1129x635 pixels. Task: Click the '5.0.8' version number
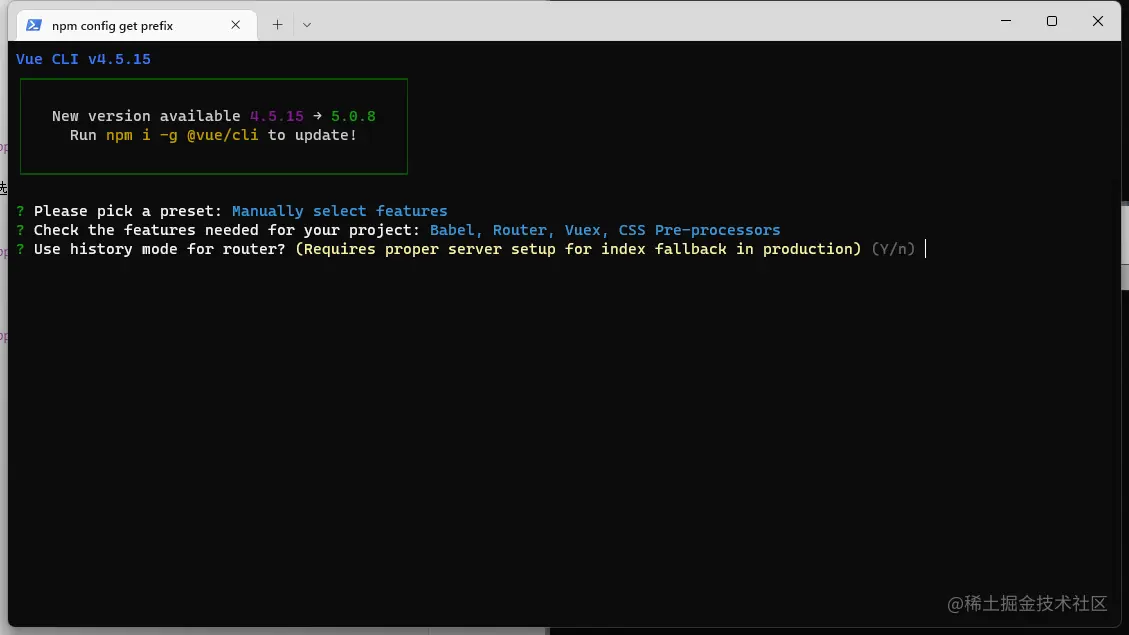tap(353, 116)
